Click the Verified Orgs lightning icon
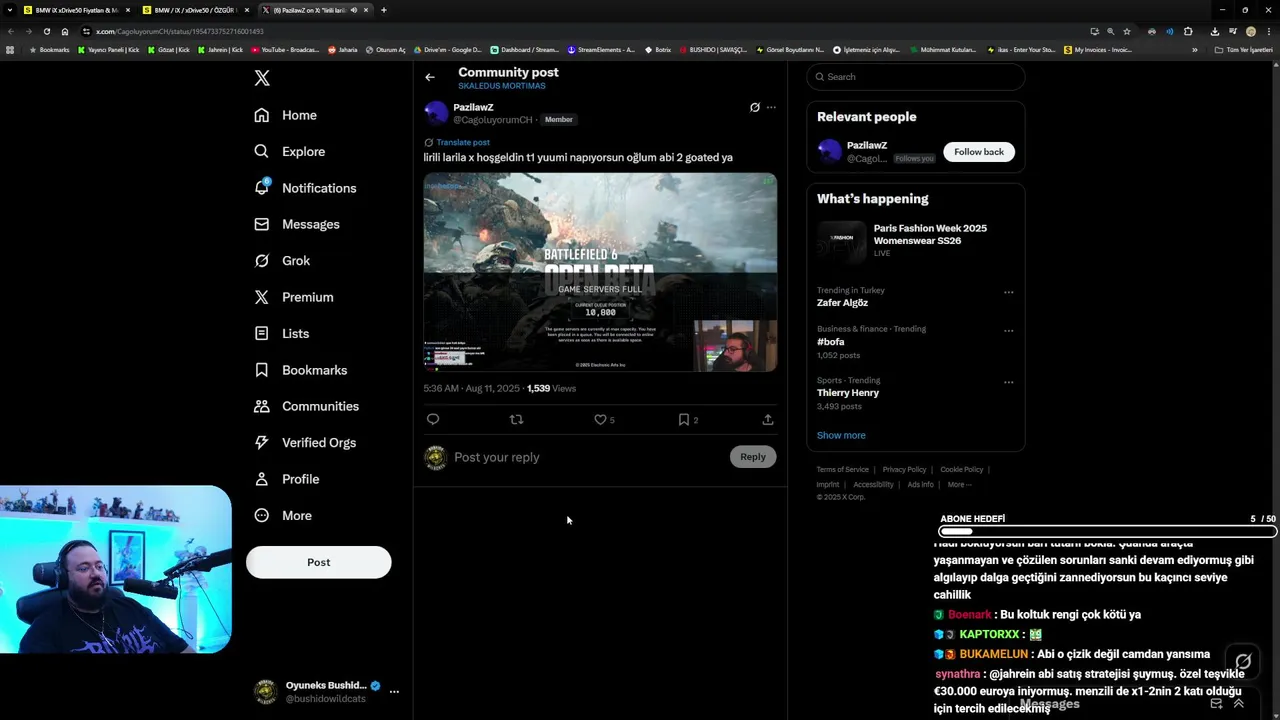Image resolution: width=1280 pixels, height=720 pixels. (x=262, y=442)
